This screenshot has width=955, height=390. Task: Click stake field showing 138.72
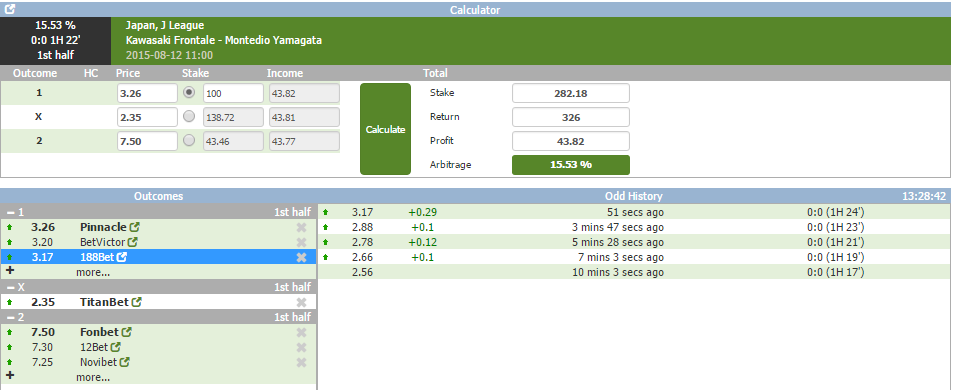(233, 117)
